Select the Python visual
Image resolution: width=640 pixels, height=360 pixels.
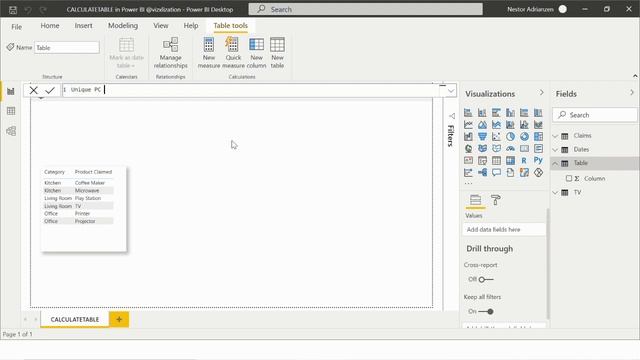538,160
